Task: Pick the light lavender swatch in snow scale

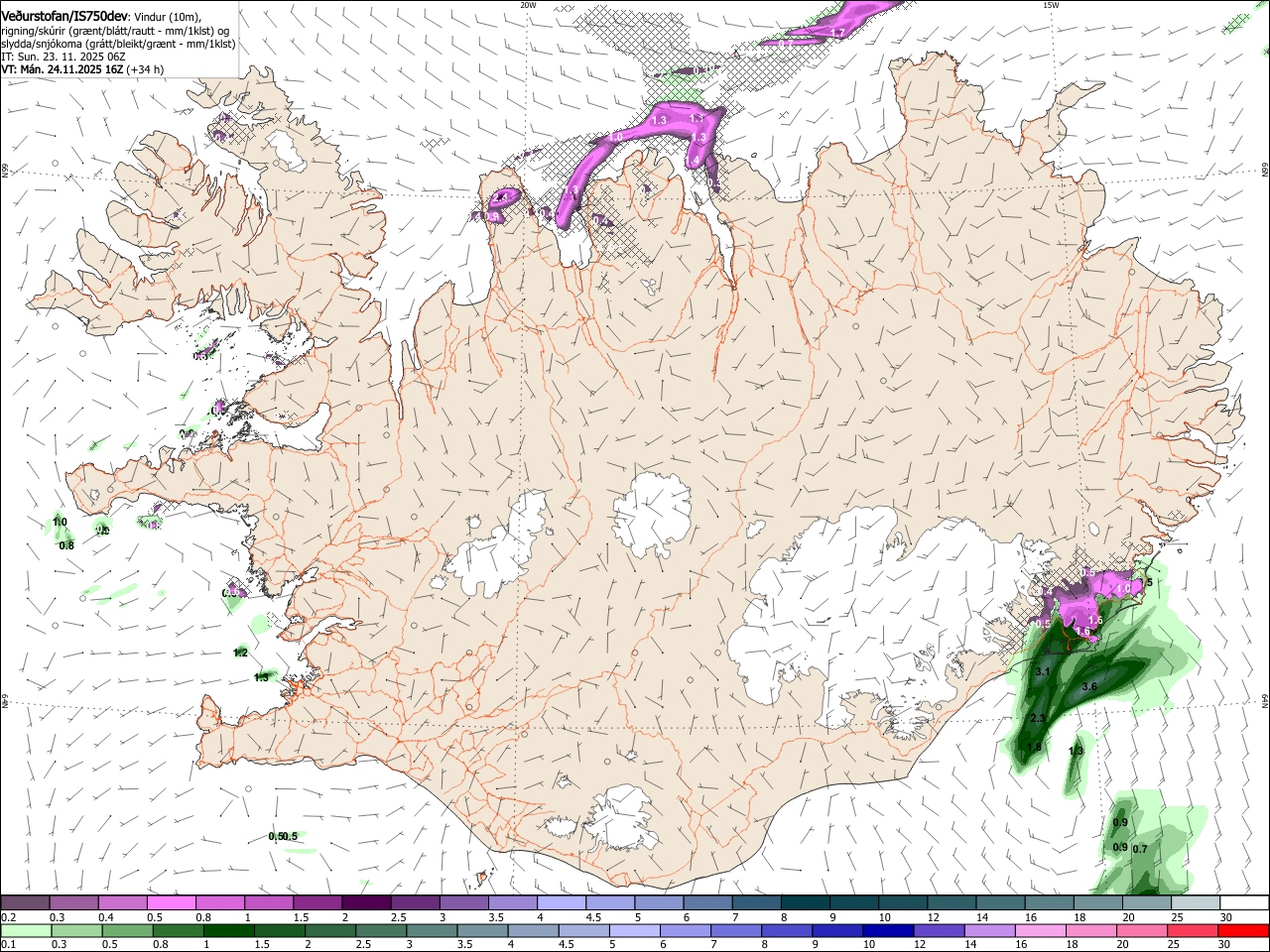Action: (x=561, y=903)
